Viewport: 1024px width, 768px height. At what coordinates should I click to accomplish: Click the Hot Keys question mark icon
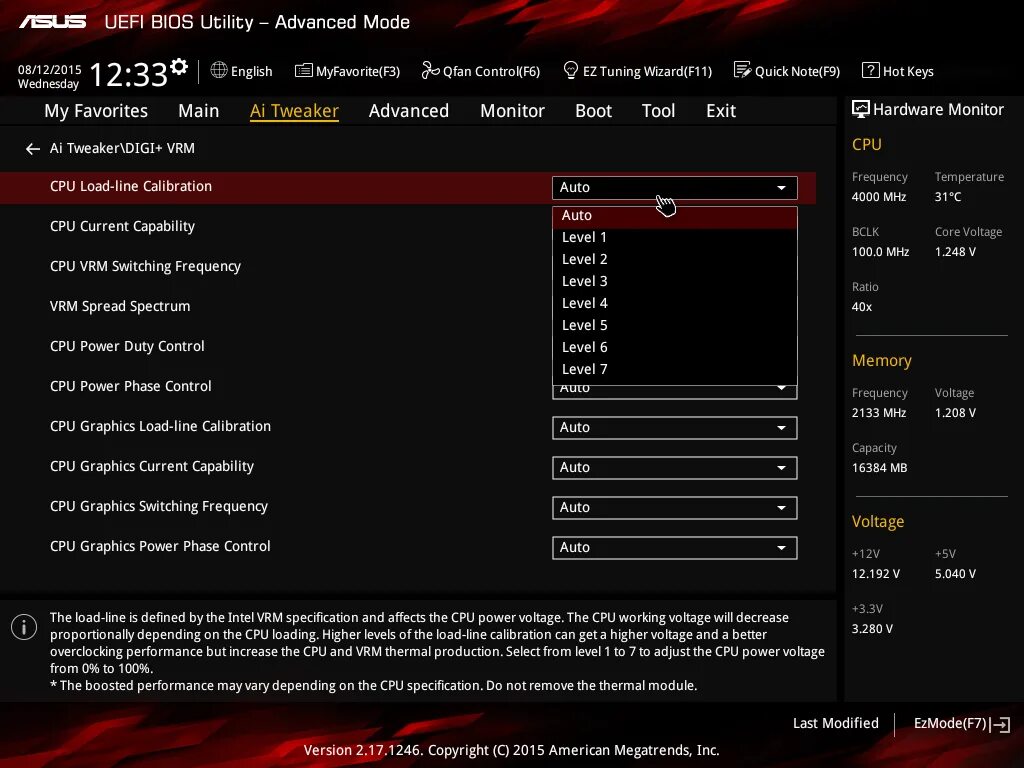(871, 70)
